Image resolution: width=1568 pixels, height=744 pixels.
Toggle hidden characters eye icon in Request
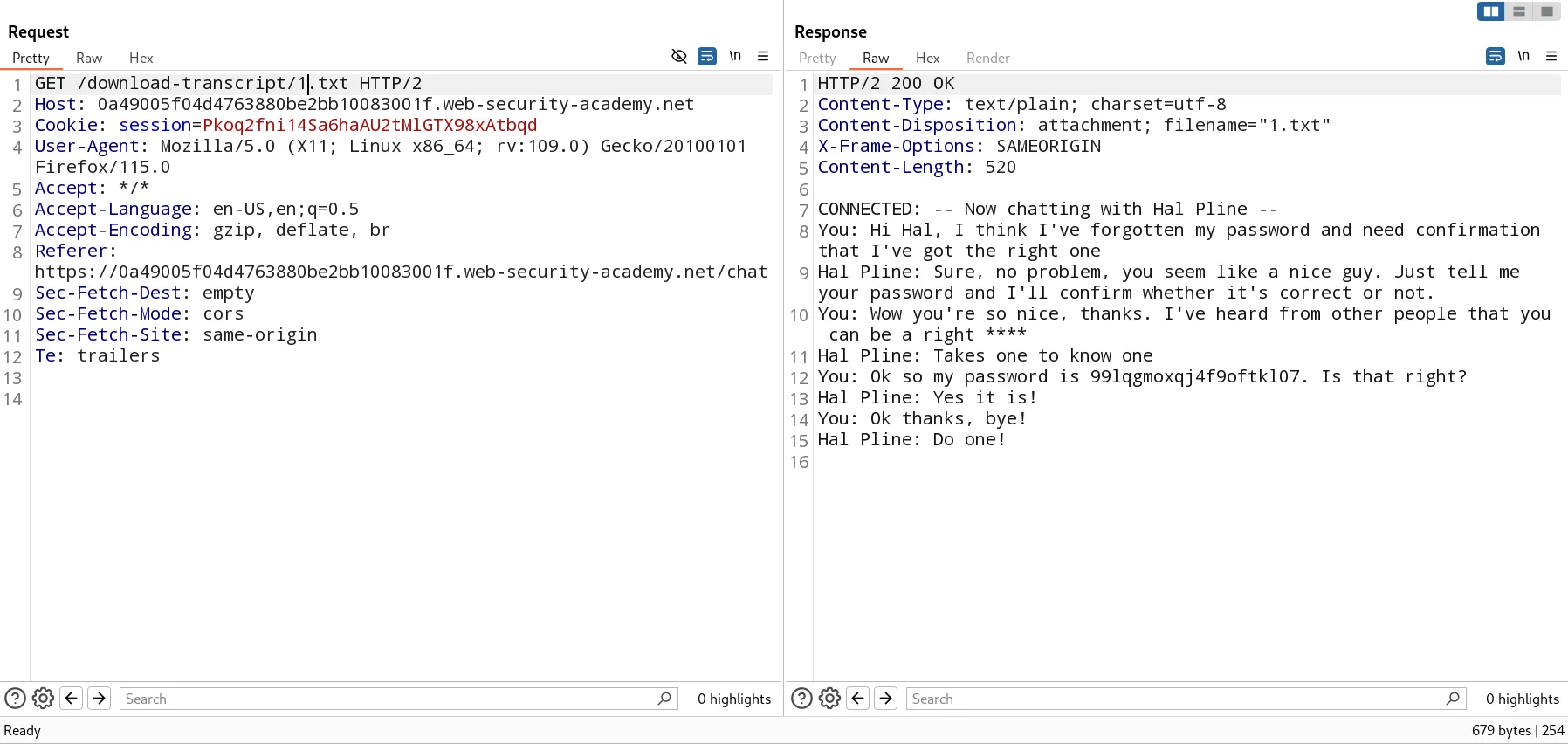coord(678,56)
